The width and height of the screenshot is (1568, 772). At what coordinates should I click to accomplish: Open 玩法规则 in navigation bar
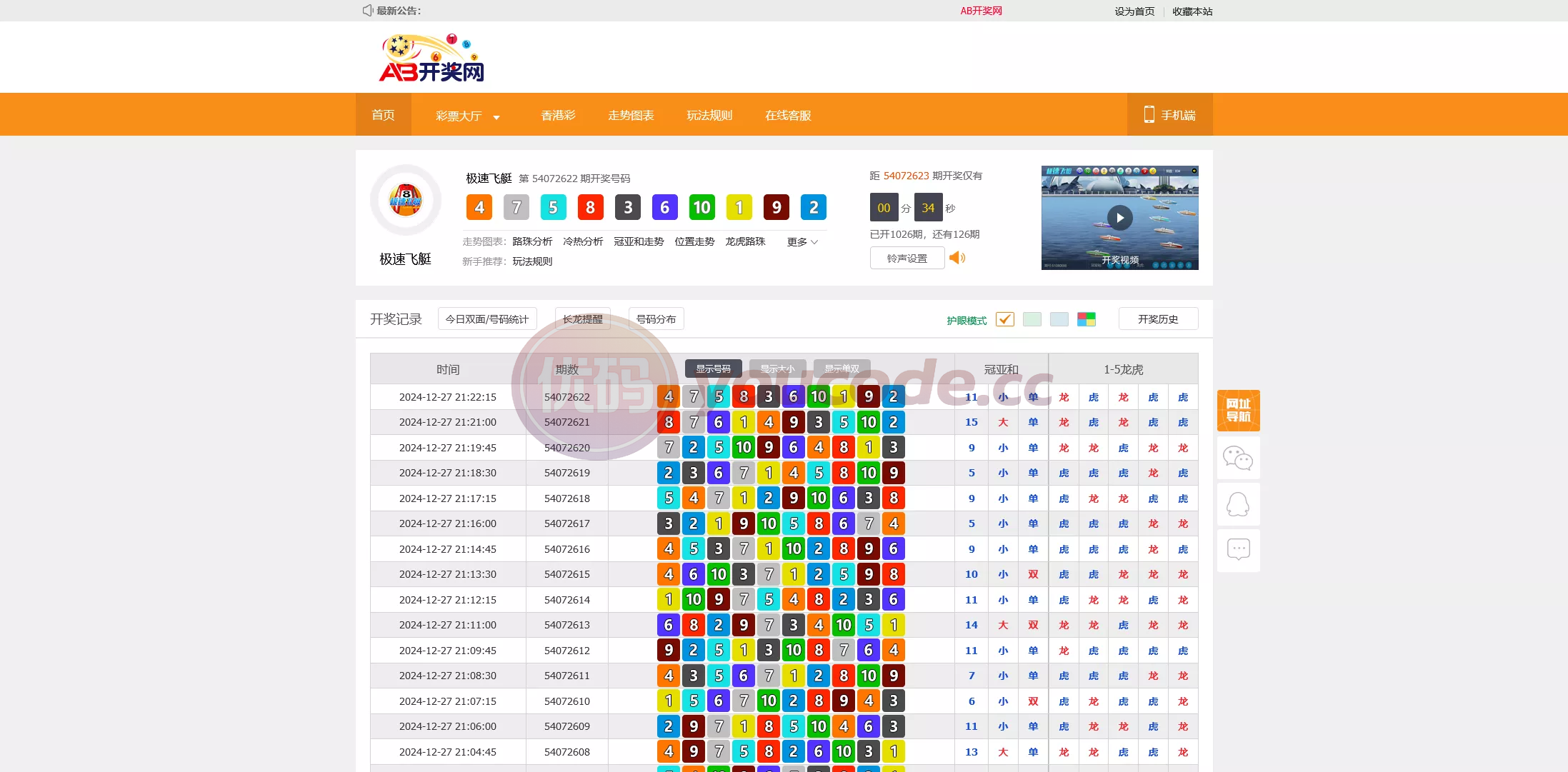click(709, 115)
